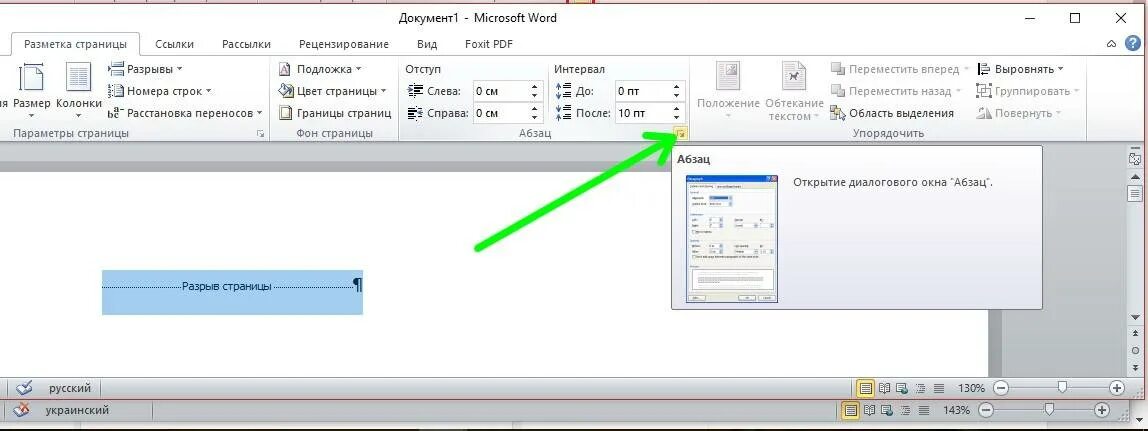Select the Разрыв страницы page break line
The width and height of the screenshot is (1148, 431).
coord(232,286)
